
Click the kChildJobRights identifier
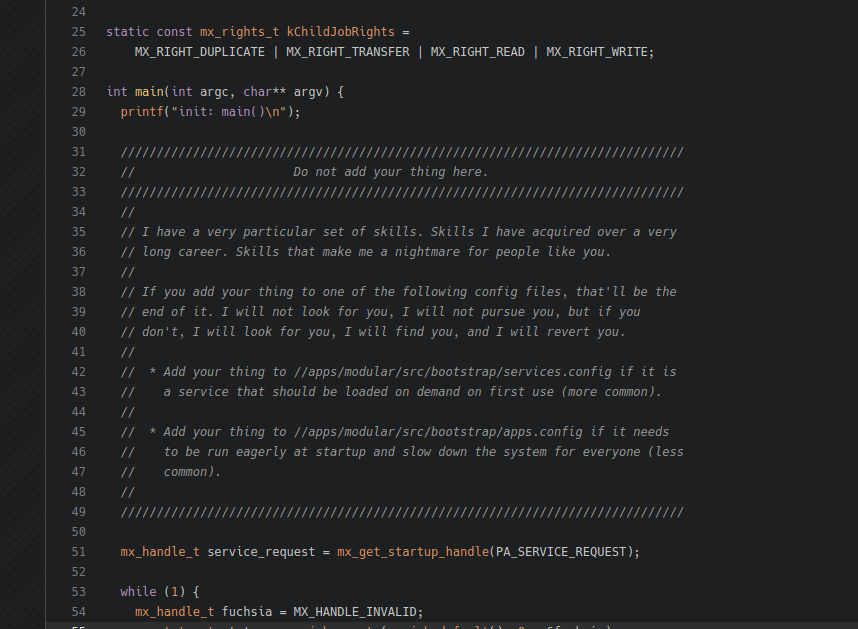(x=340, y=32)
